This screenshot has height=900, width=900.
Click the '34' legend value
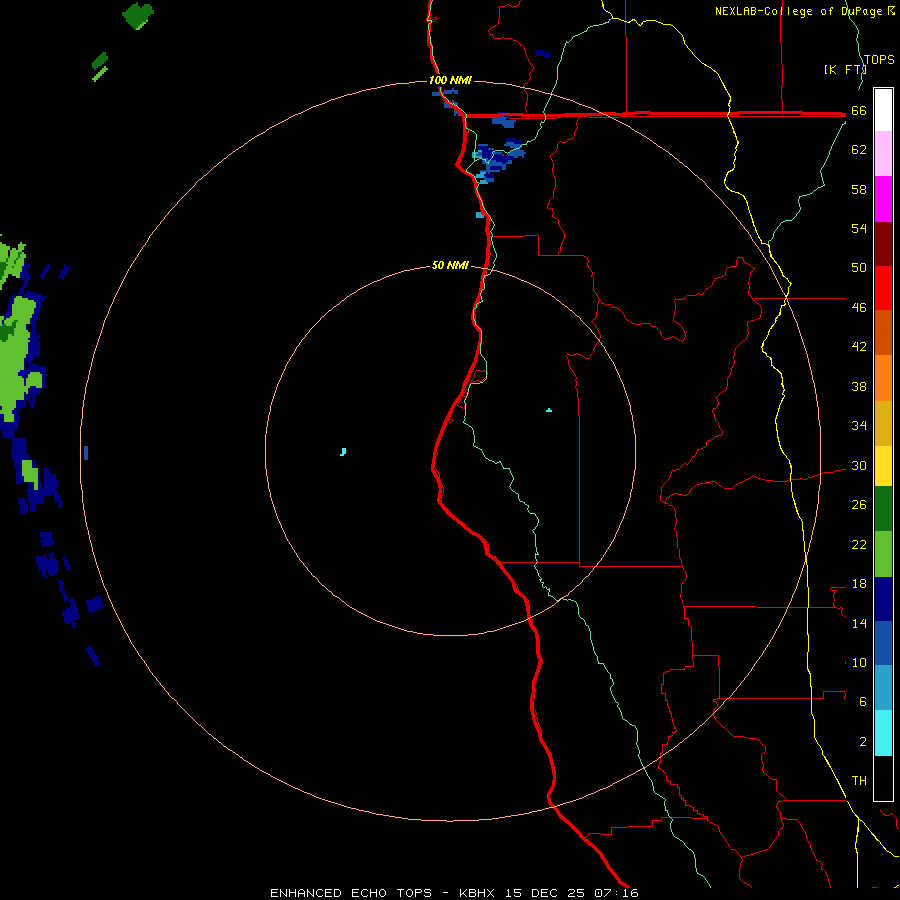coord(859,426)
